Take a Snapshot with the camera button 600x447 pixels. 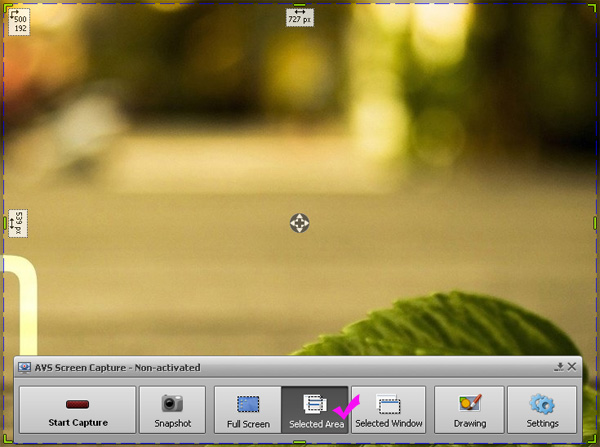tap(173, 410)
